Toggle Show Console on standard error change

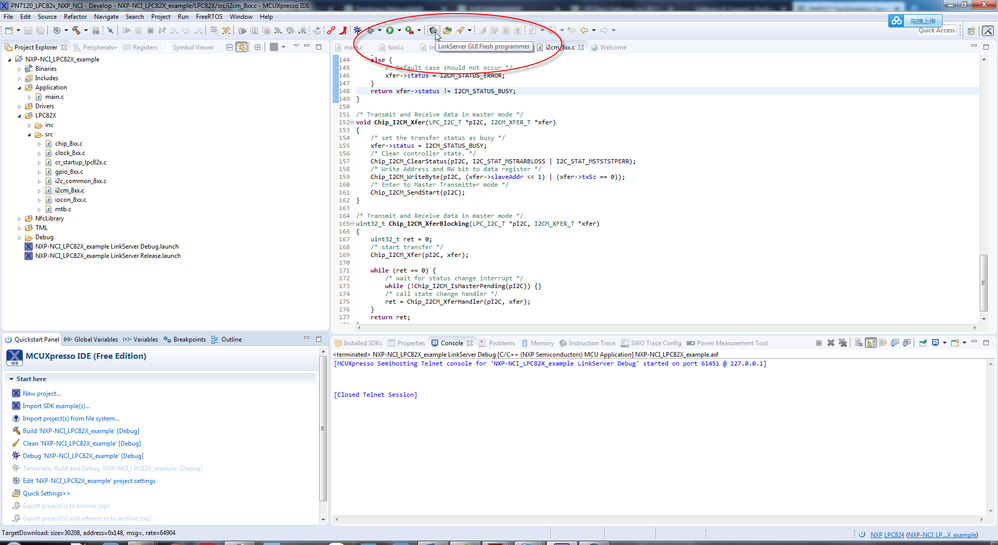pyautogui.click(x=907, y=343)
